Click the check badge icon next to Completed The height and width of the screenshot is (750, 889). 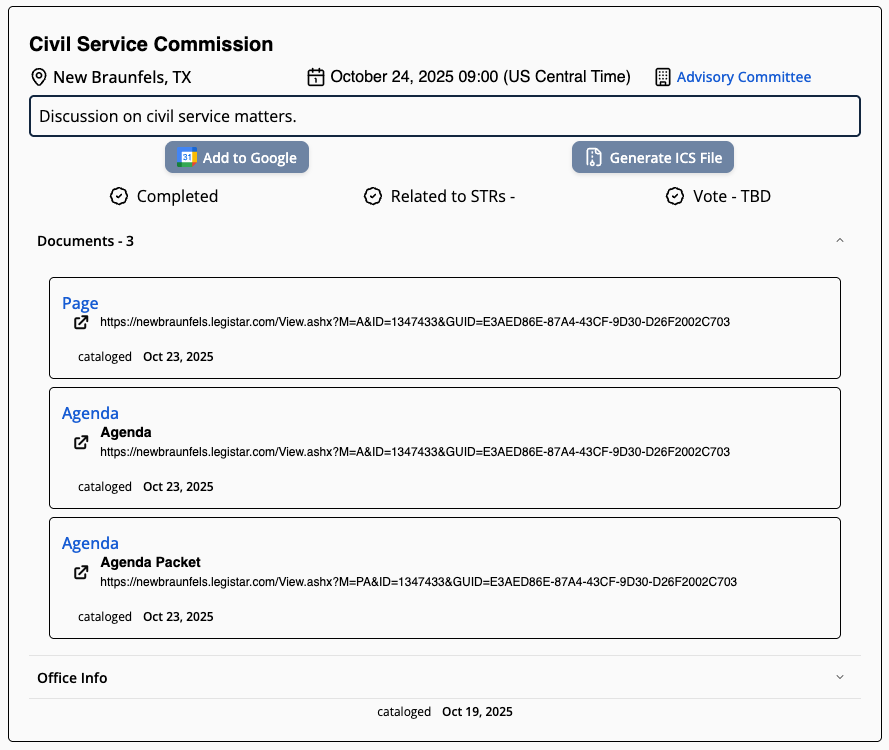point(119,196)
